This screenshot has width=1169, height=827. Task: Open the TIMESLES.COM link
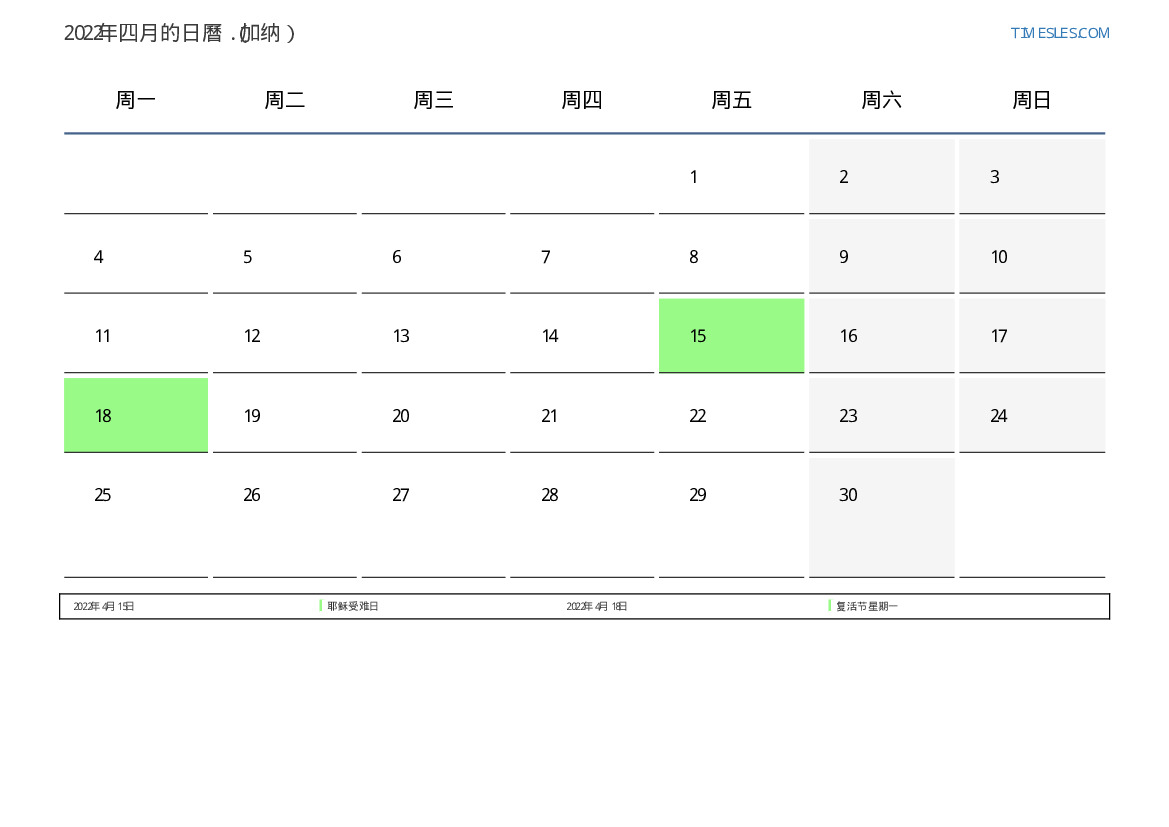(x=1059, y=33)
